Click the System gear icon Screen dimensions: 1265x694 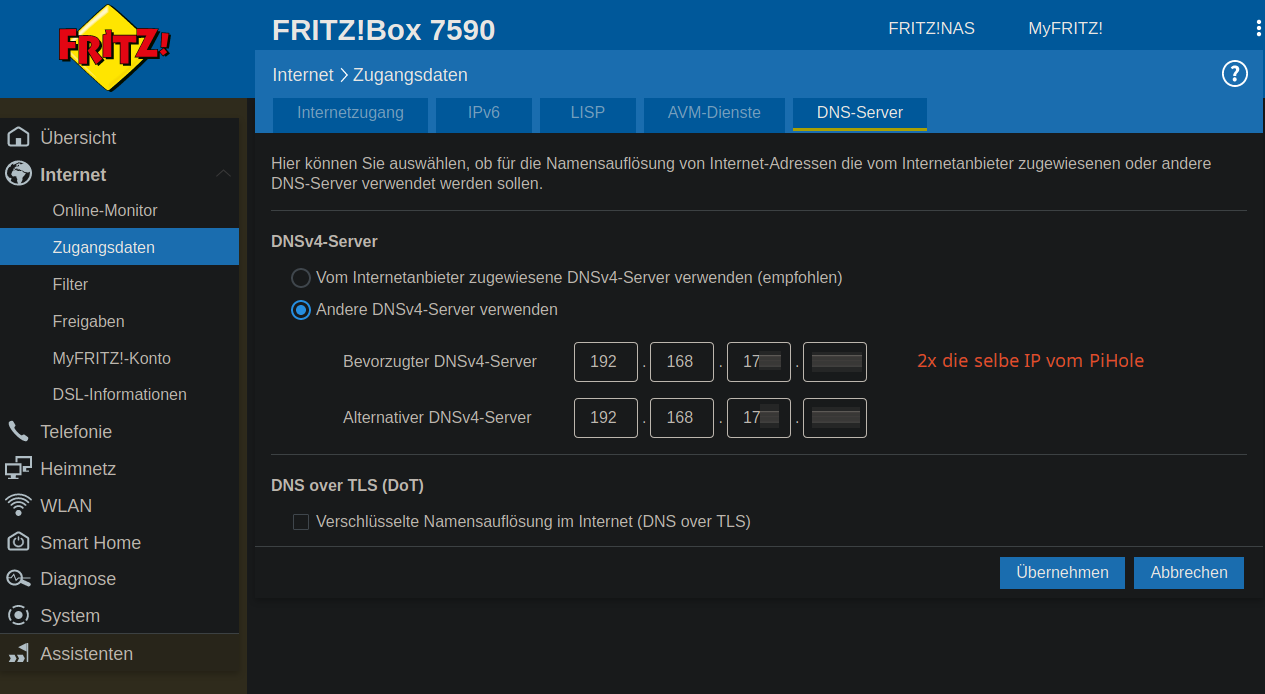click(x=18, y=615)
